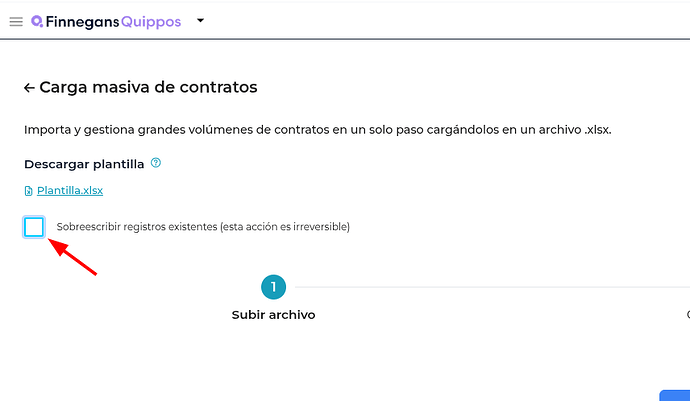
Task: Click the Subir archivo step label
Action: pos(273,315)
